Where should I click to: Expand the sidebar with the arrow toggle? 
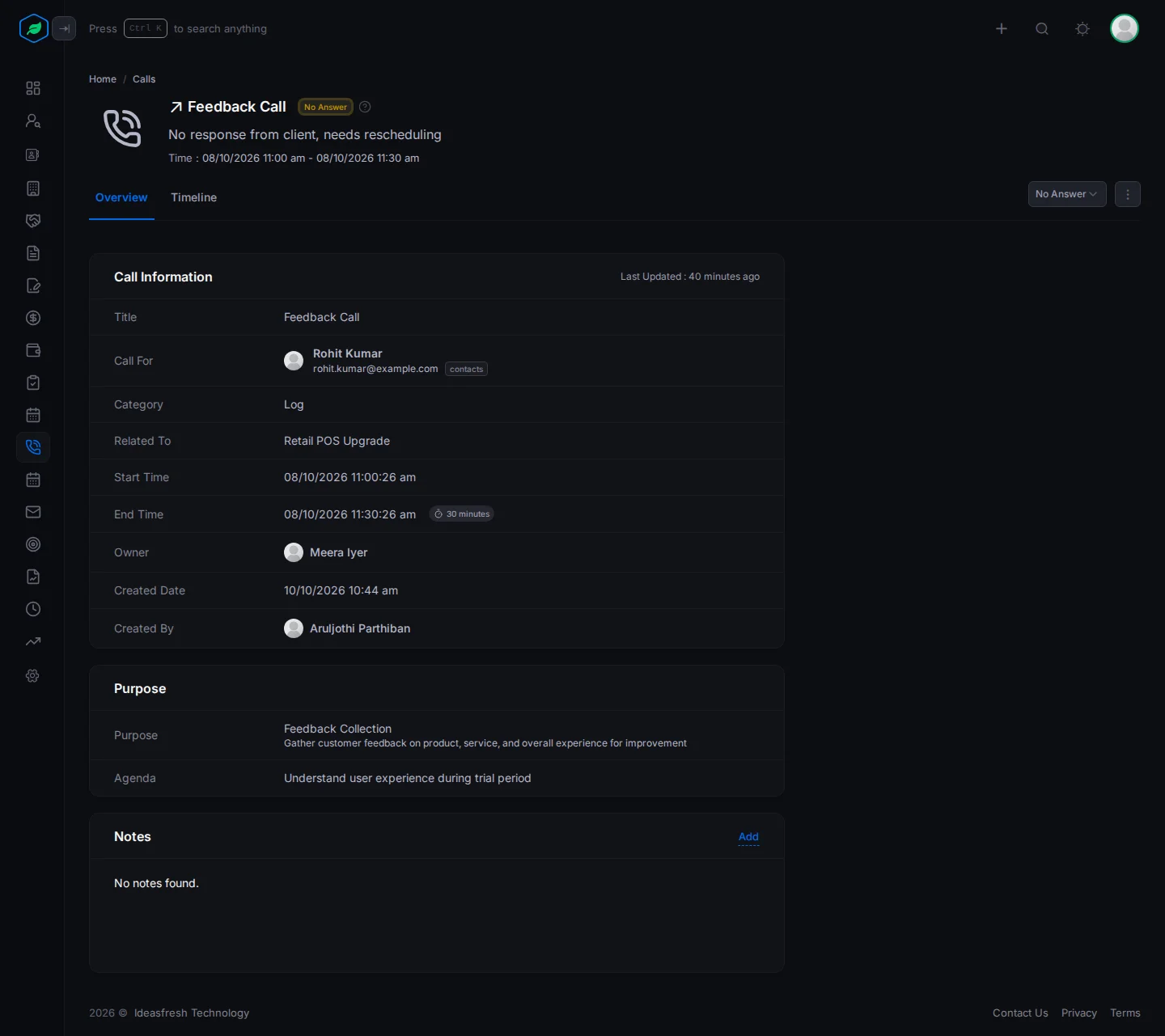[64, 28]
